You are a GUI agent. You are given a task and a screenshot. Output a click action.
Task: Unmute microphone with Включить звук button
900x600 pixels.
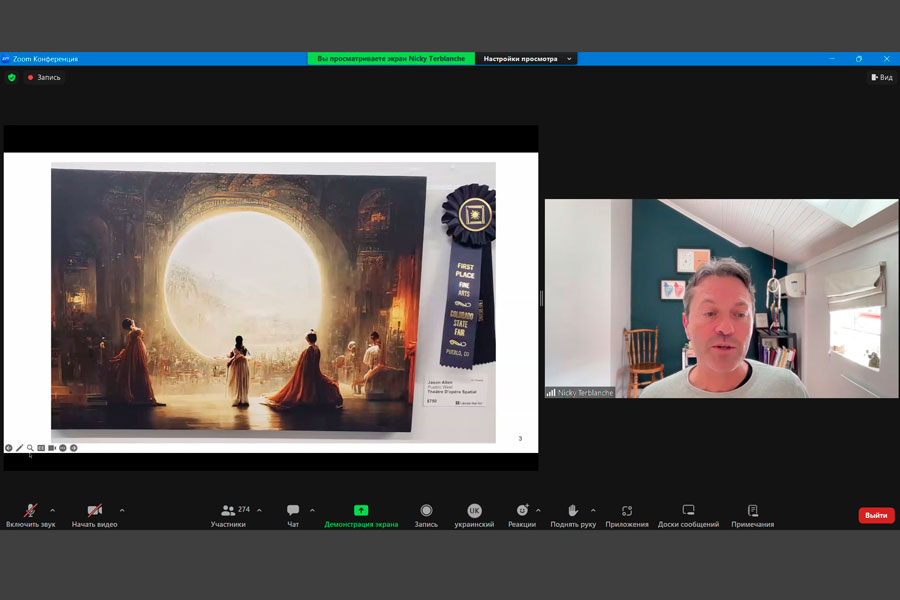31,514
